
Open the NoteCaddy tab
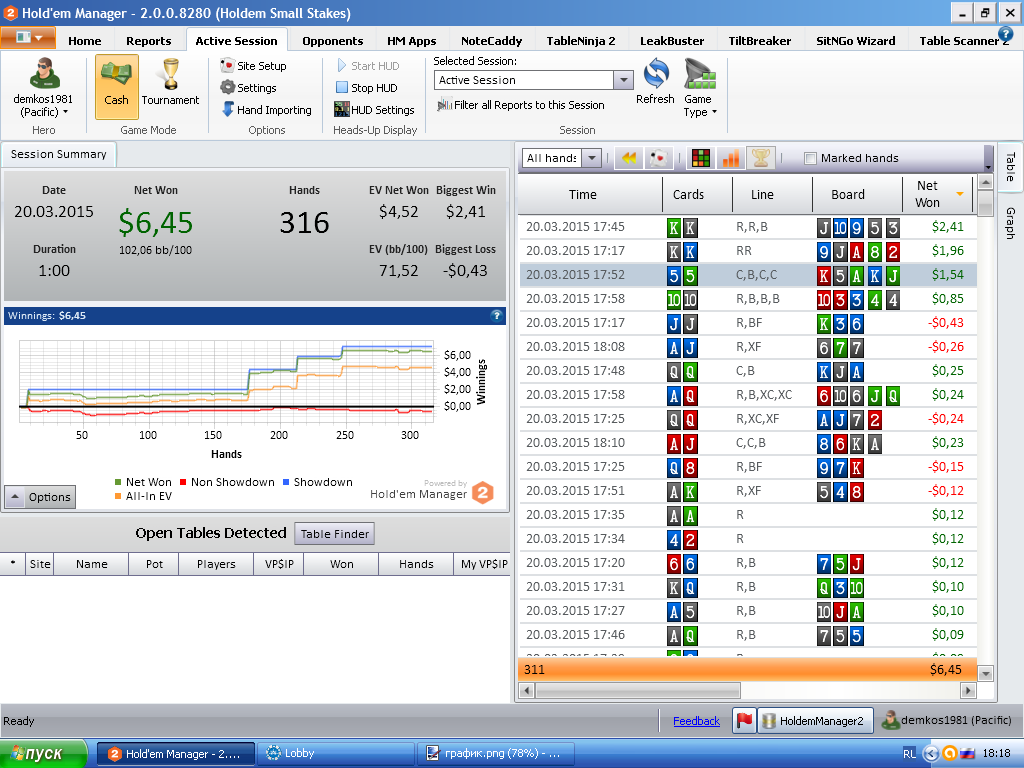click(491, 41)
